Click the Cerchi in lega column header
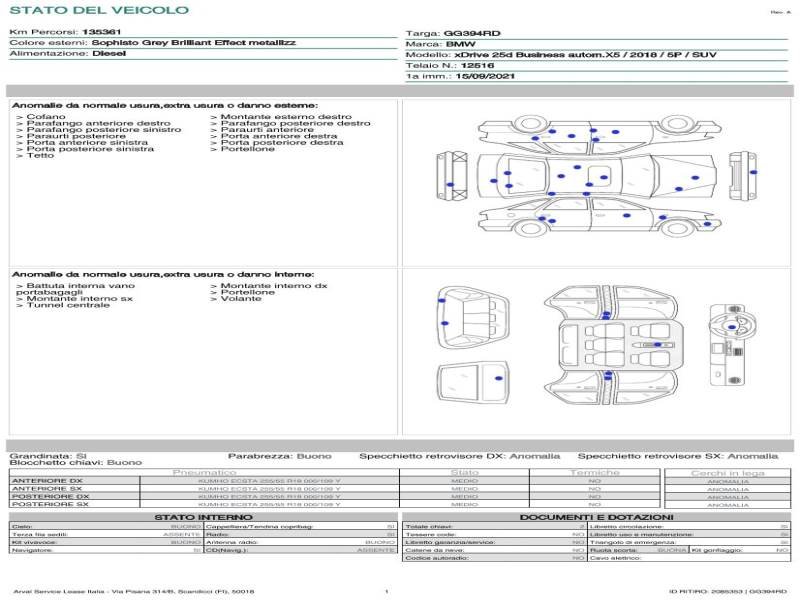Viewport: 800px width, 600px height. 727,472
